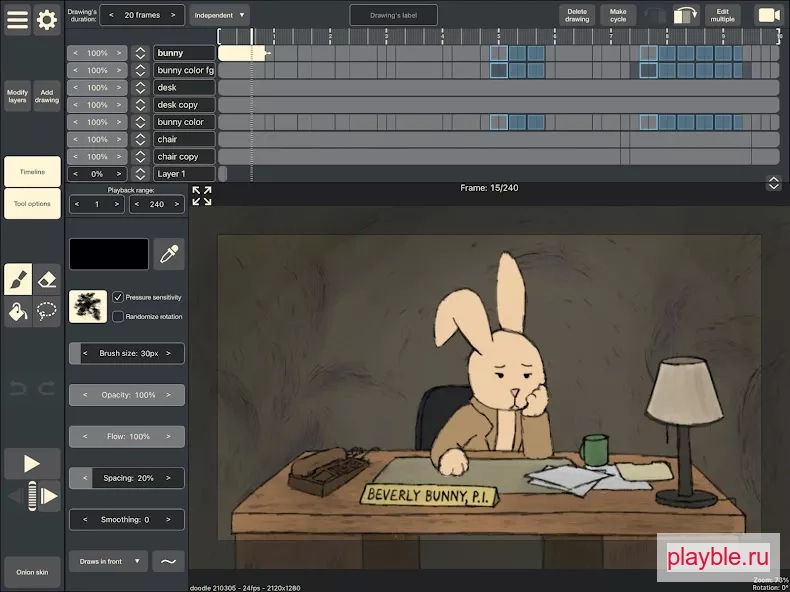Enable Randomize rotation checkbox
Image resolution: width=790 pixels, height=592 pixels.
(118, 316)
